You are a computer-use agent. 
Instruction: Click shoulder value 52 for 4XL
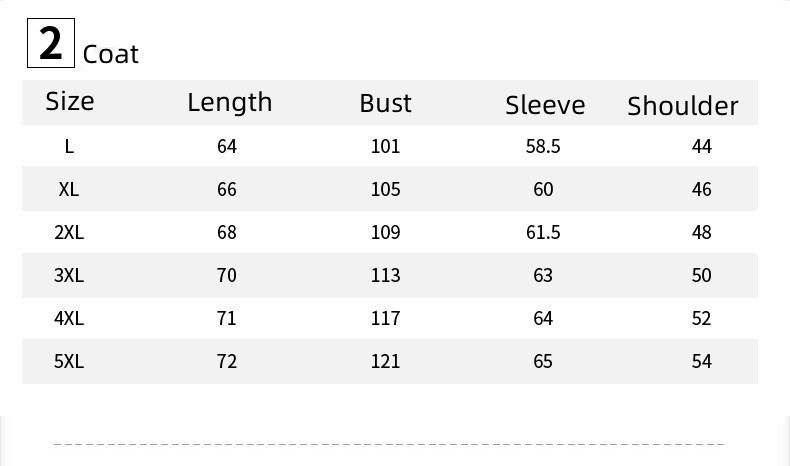click(x=701, y=318)
